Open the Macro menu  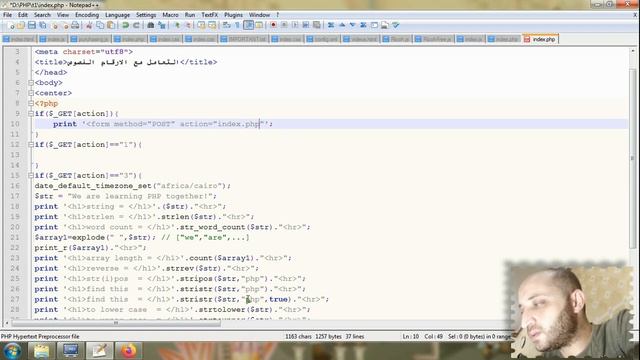pyautogui.click(x=170, y=15)
